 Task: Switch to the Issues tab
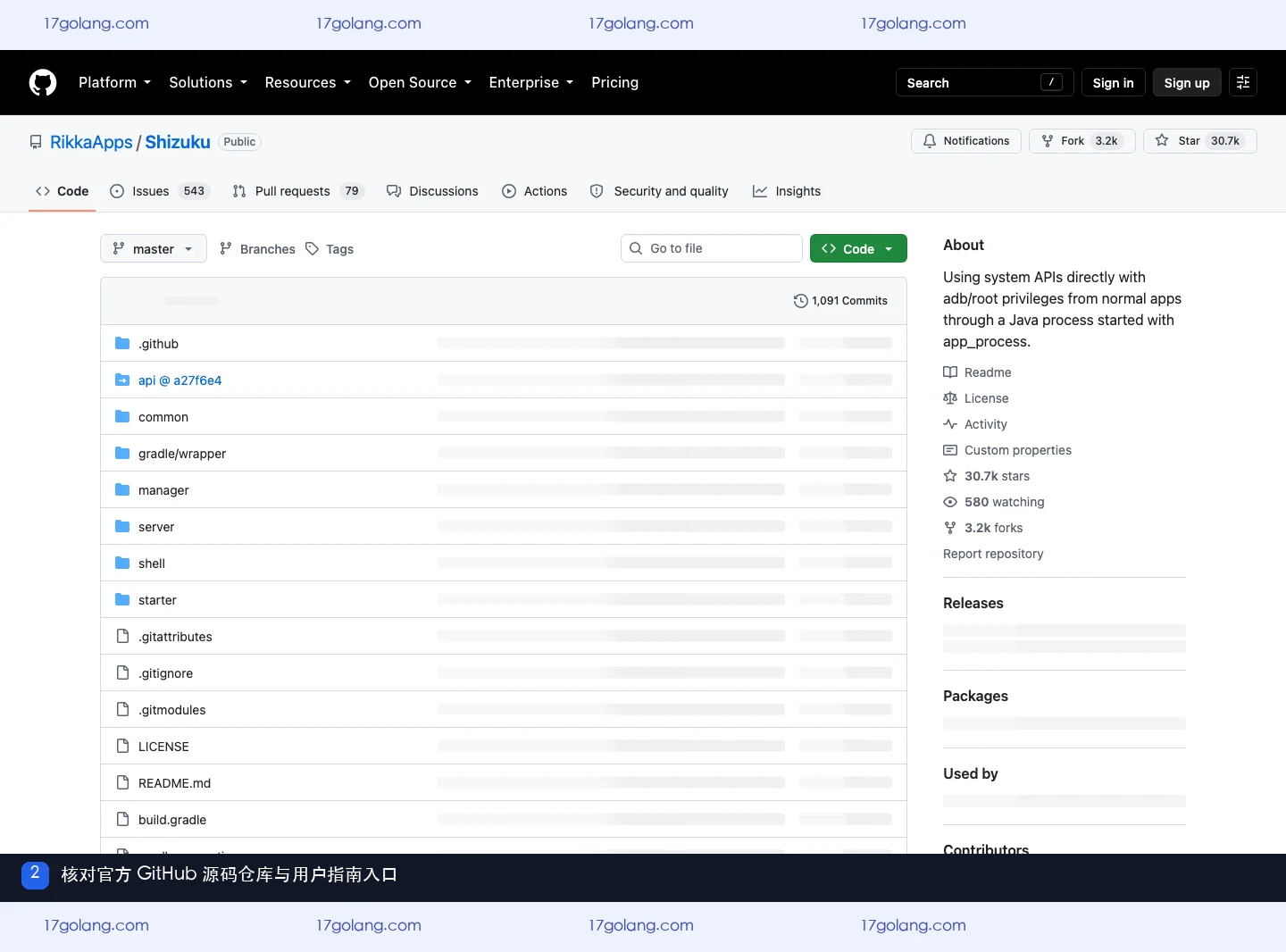(x=158, y=191)
